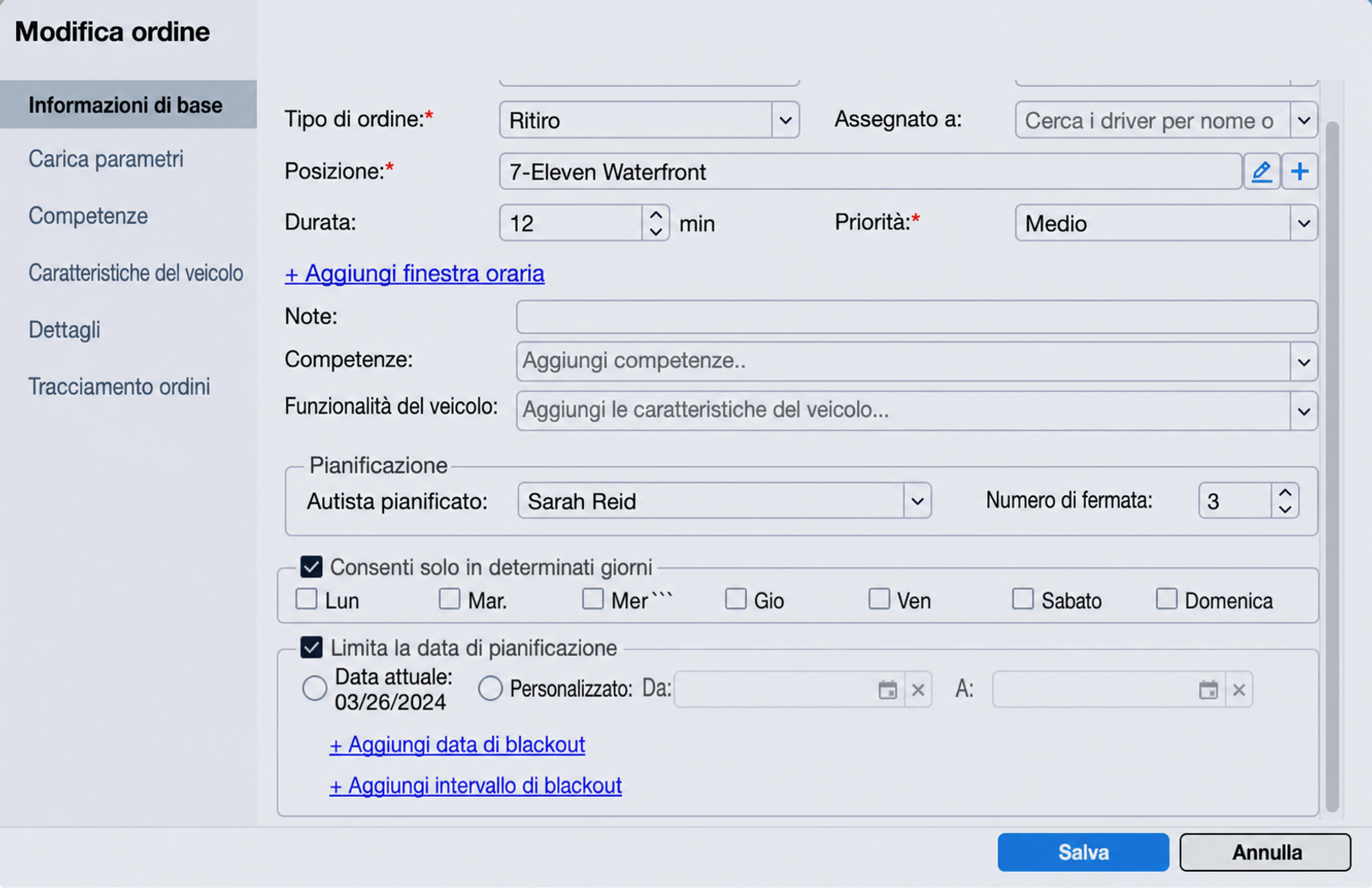Check the Sabato day checkbox
Screen dimensions: 1372x888
[1023, 599]
